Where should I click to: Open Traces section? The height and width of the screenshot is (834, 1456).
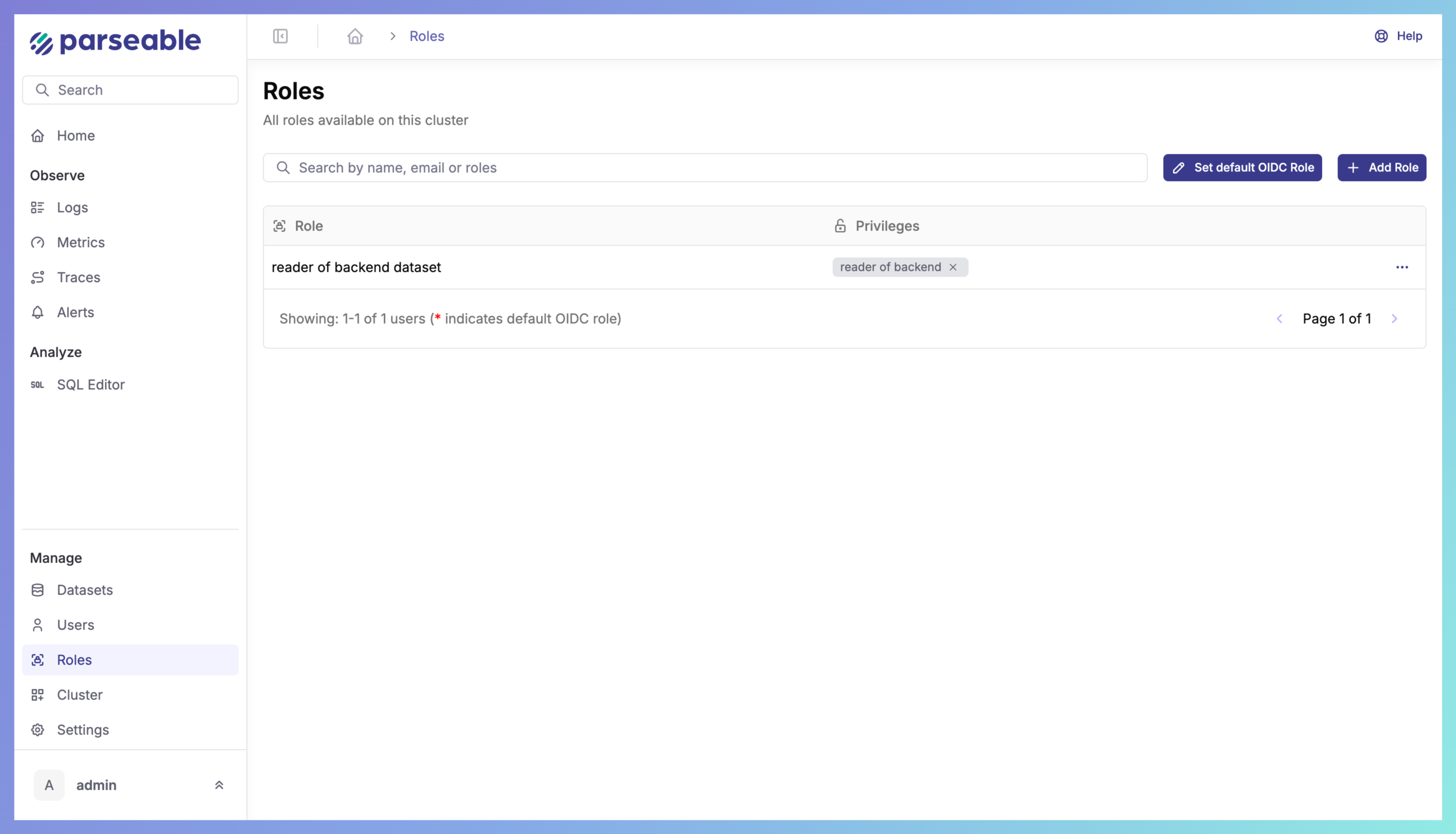pos(79,277)
